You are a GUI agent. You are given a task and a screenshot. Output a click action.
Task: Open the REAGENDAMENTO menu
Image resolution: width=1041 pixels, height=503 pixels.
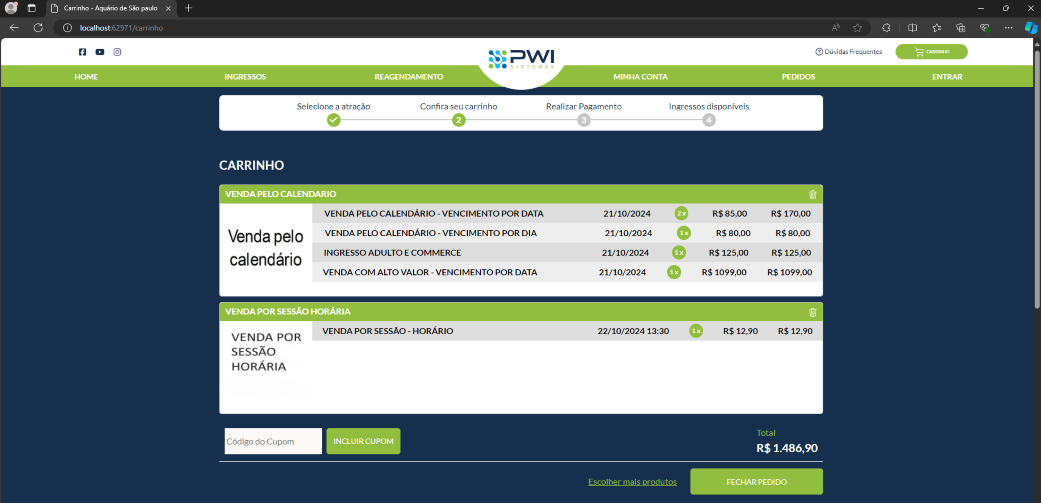[x=408, y=77]
